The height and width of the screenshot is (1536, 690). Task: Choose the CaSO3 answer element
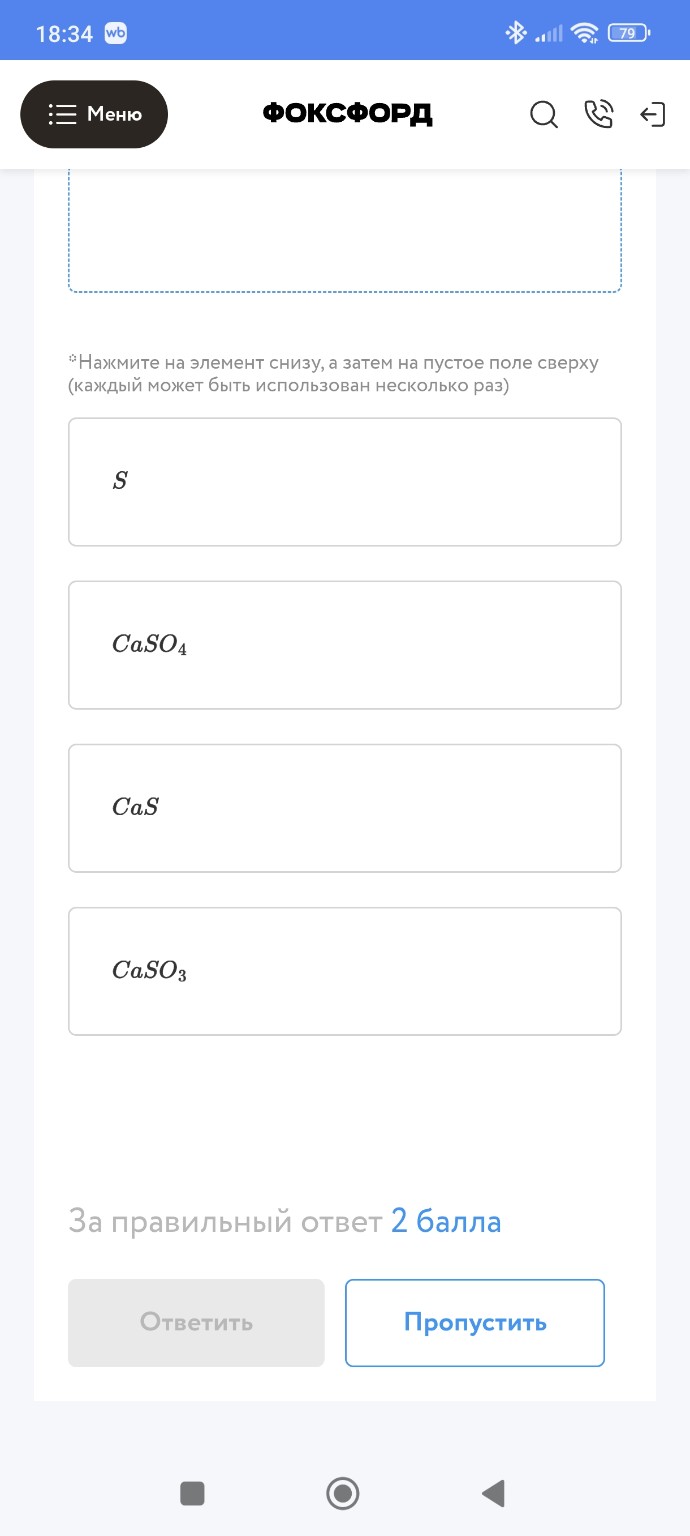click(x=344, y=971)
